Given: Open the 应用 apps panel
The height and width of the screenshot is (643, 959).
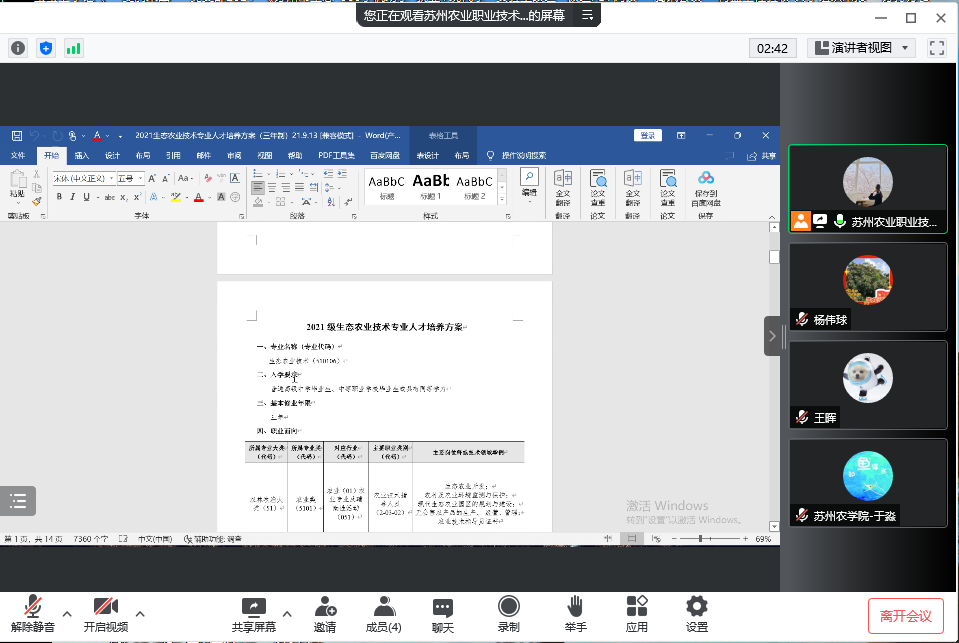Looking at the screenshot, I should (637, 614).
